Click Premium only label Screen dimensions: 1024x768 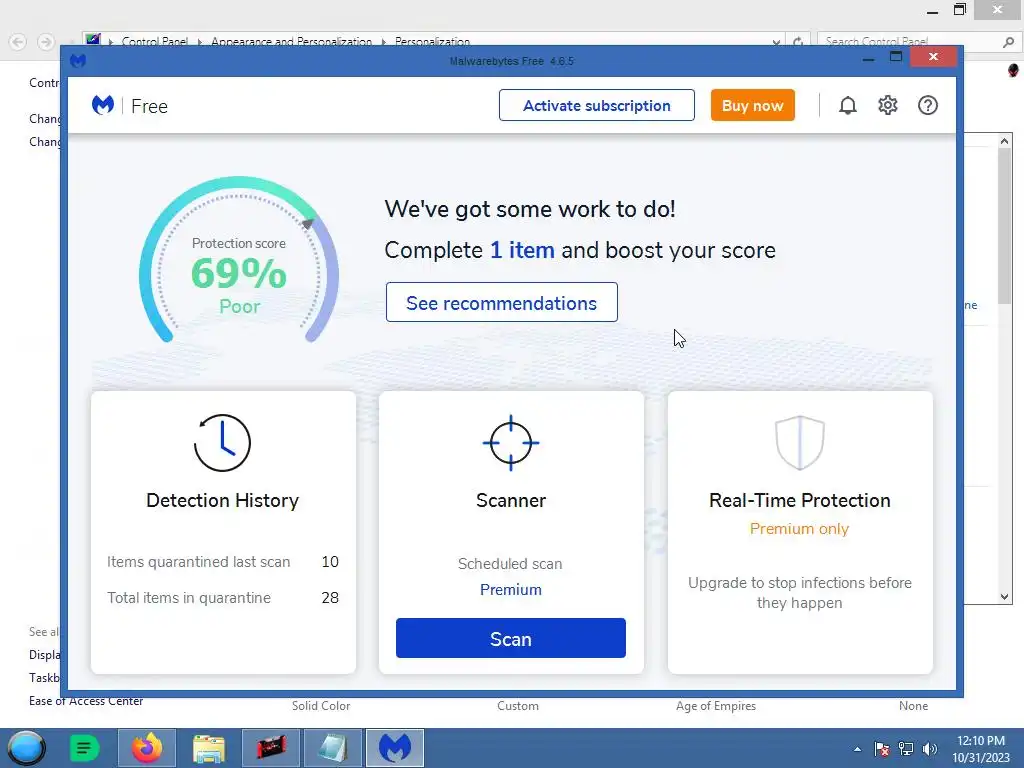[x=799, y=529]
